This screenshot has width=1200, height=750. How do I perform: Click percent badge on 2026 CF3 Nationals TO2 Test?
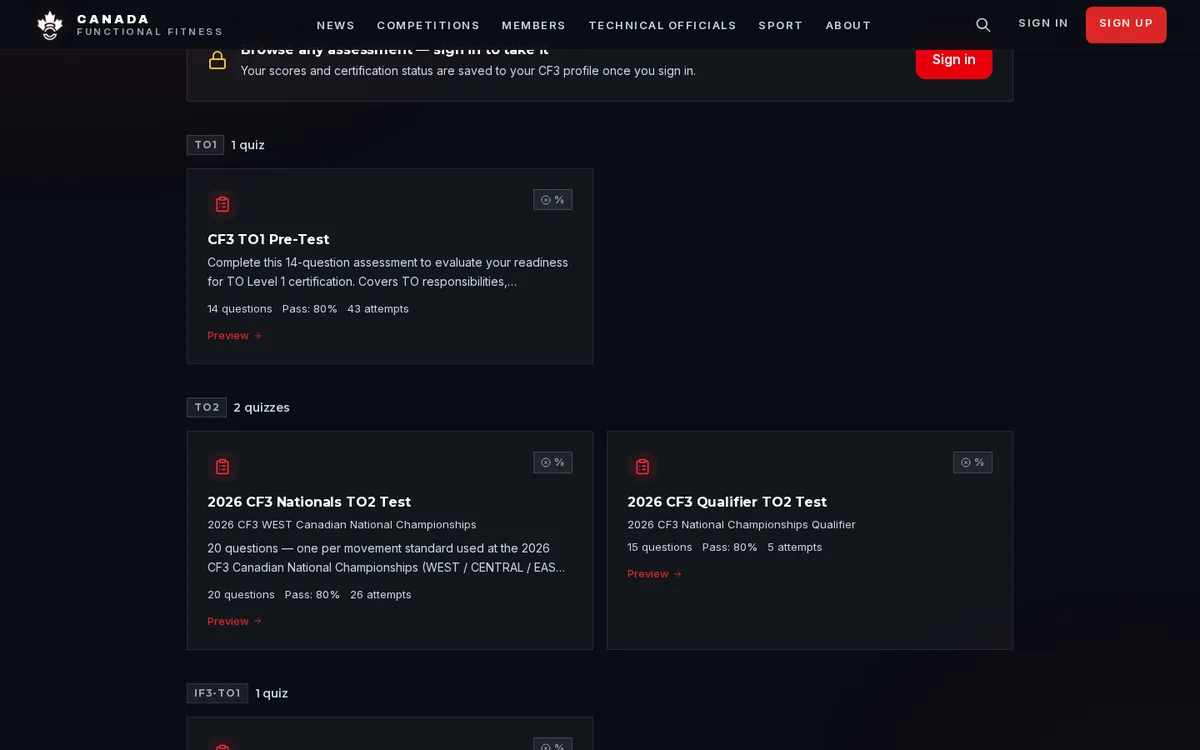[553, 463]
